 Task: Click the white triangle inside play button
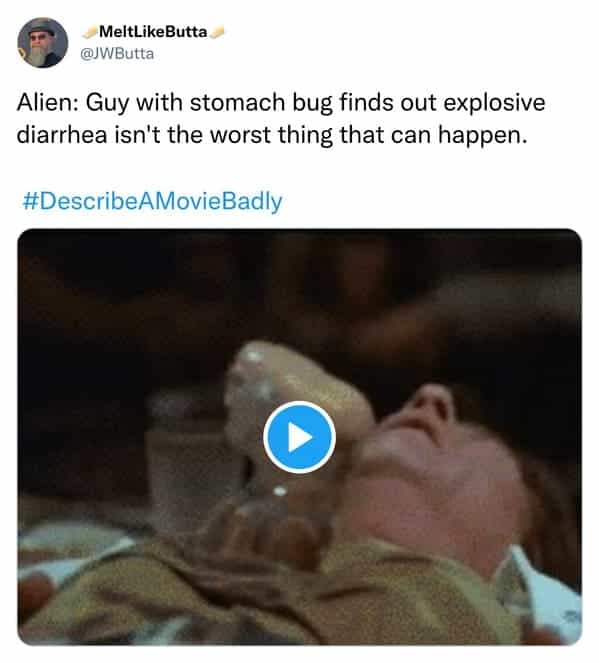301,437
